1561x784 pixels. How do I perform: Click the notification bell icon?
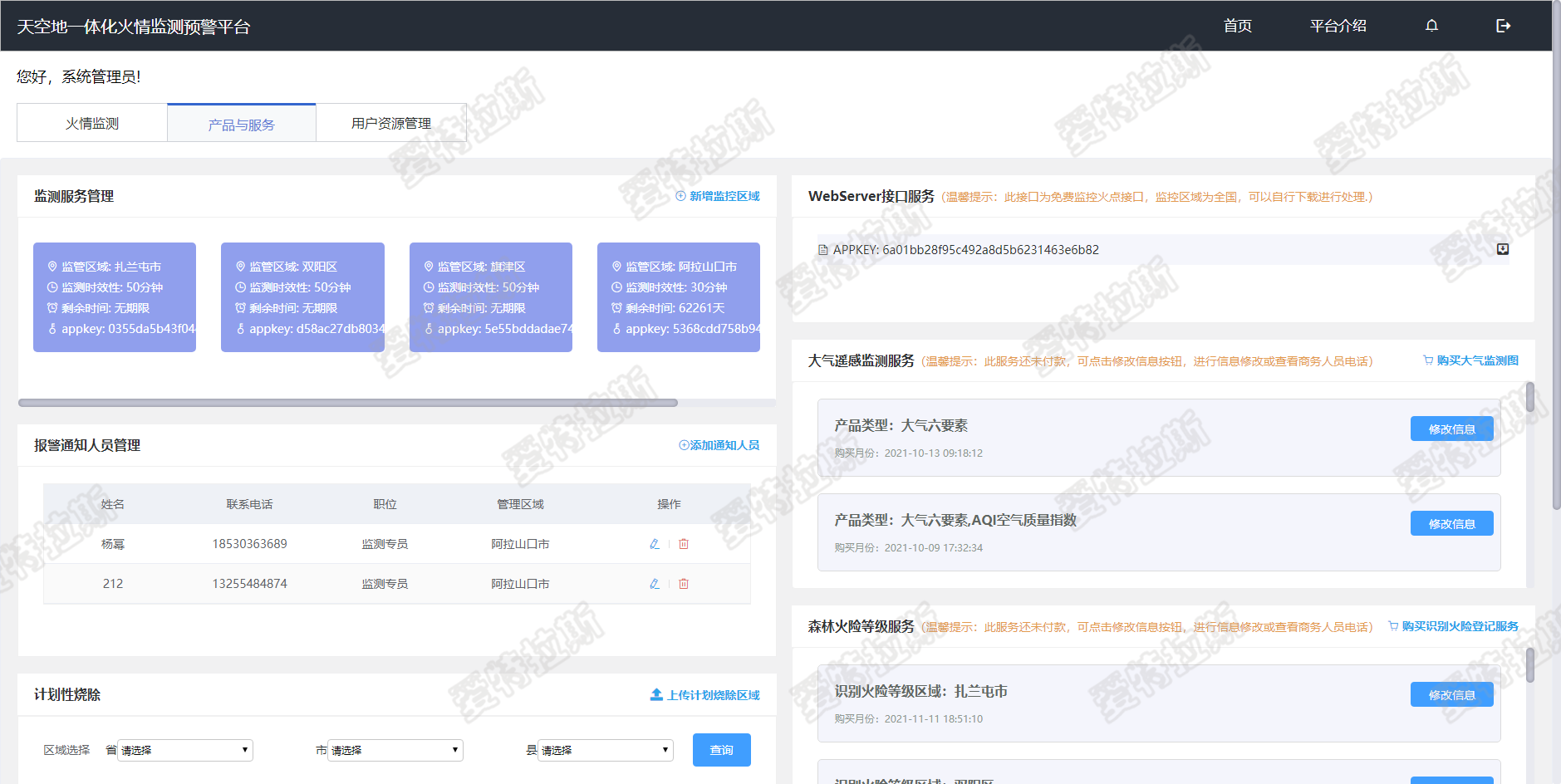click(x=1431, y=26)
